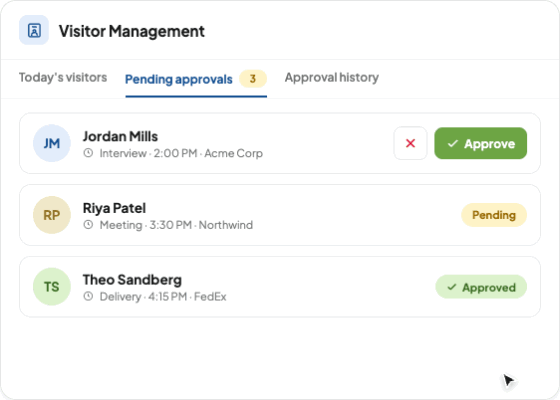Click checkmark icon inside Approve button
The height and width of the screenshot is (400, 560).
453,144
